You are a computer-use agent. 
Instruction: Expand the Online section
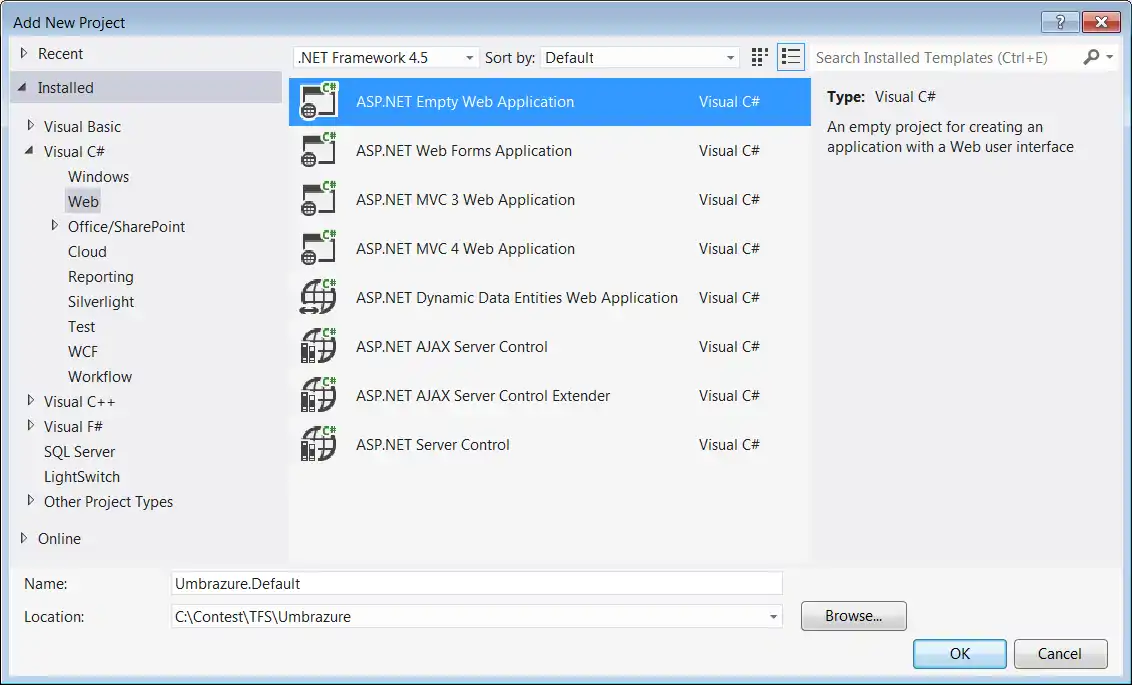tap(24, 538)
